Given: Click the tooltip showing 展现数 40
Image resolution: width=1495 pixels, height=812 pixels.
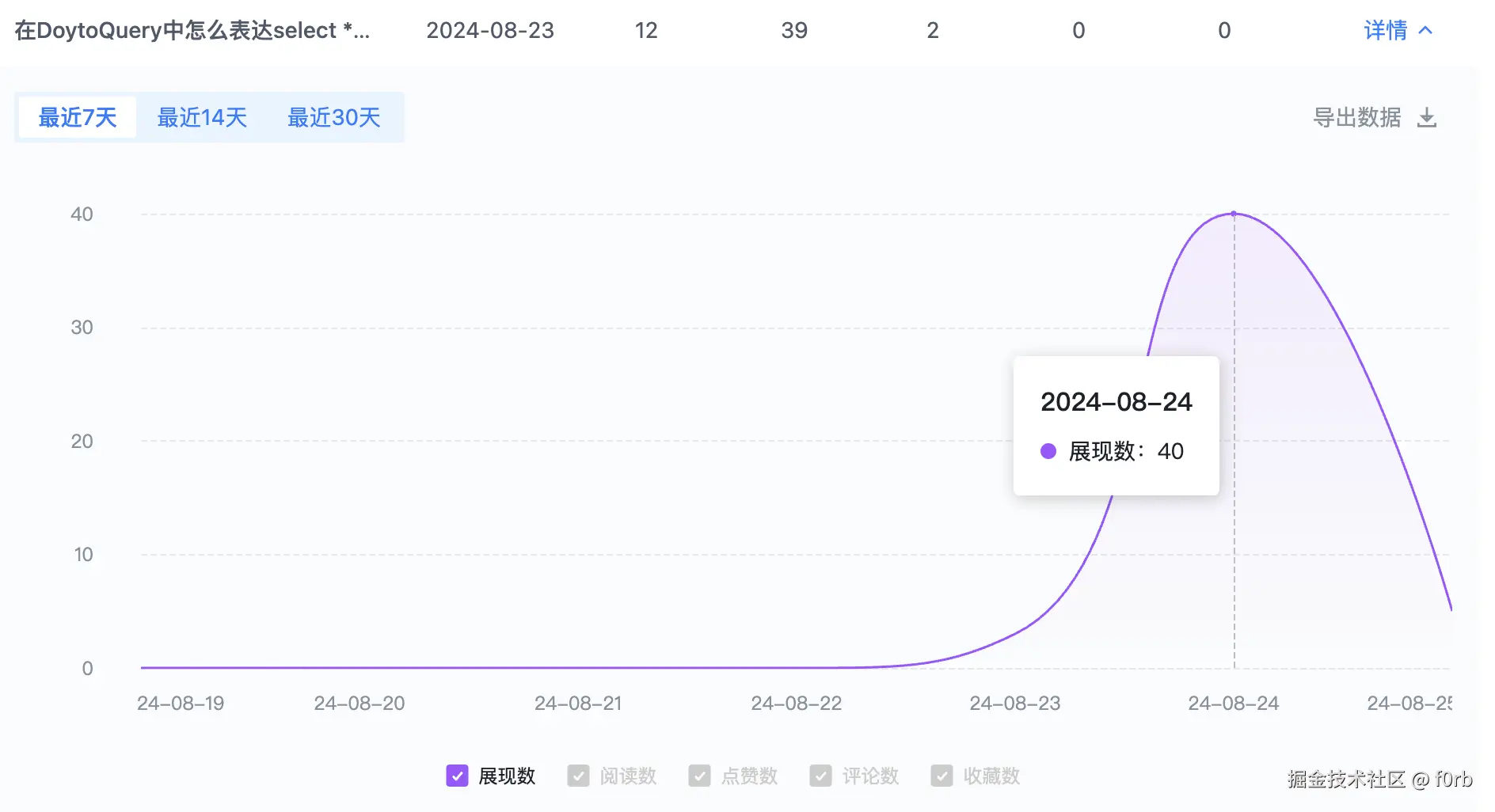Looking at the screenshot, I should (1116, 426).
